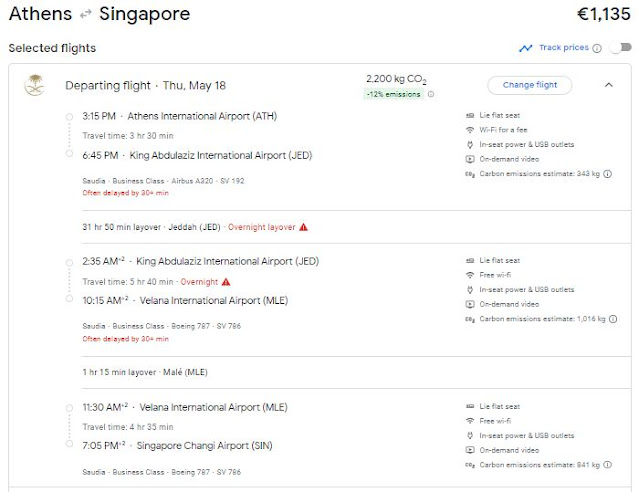639x492 pixels.
Task: Click the Change flight button
Action: tap(529, 85)
